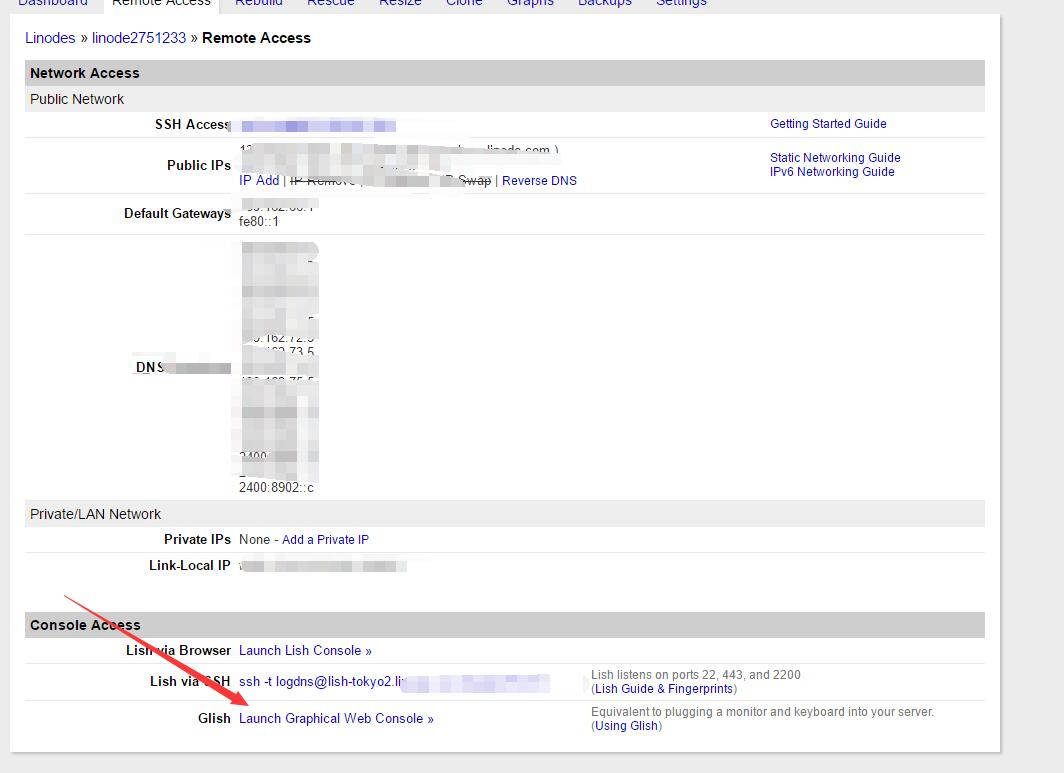Screen dimensions: 1064x773
Task: Click the fe80::1 gateway address
Action: [259, 222]
